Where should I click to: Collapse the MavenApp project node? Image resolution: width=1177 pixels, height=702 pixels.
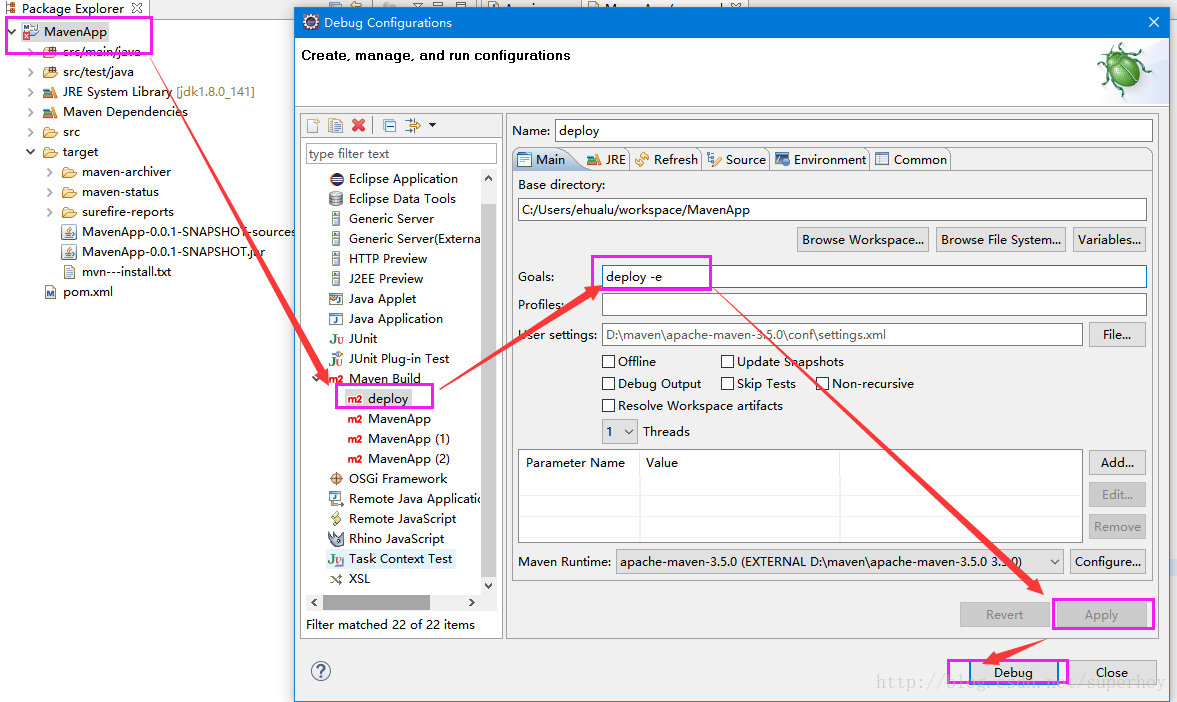coord(12,32)
